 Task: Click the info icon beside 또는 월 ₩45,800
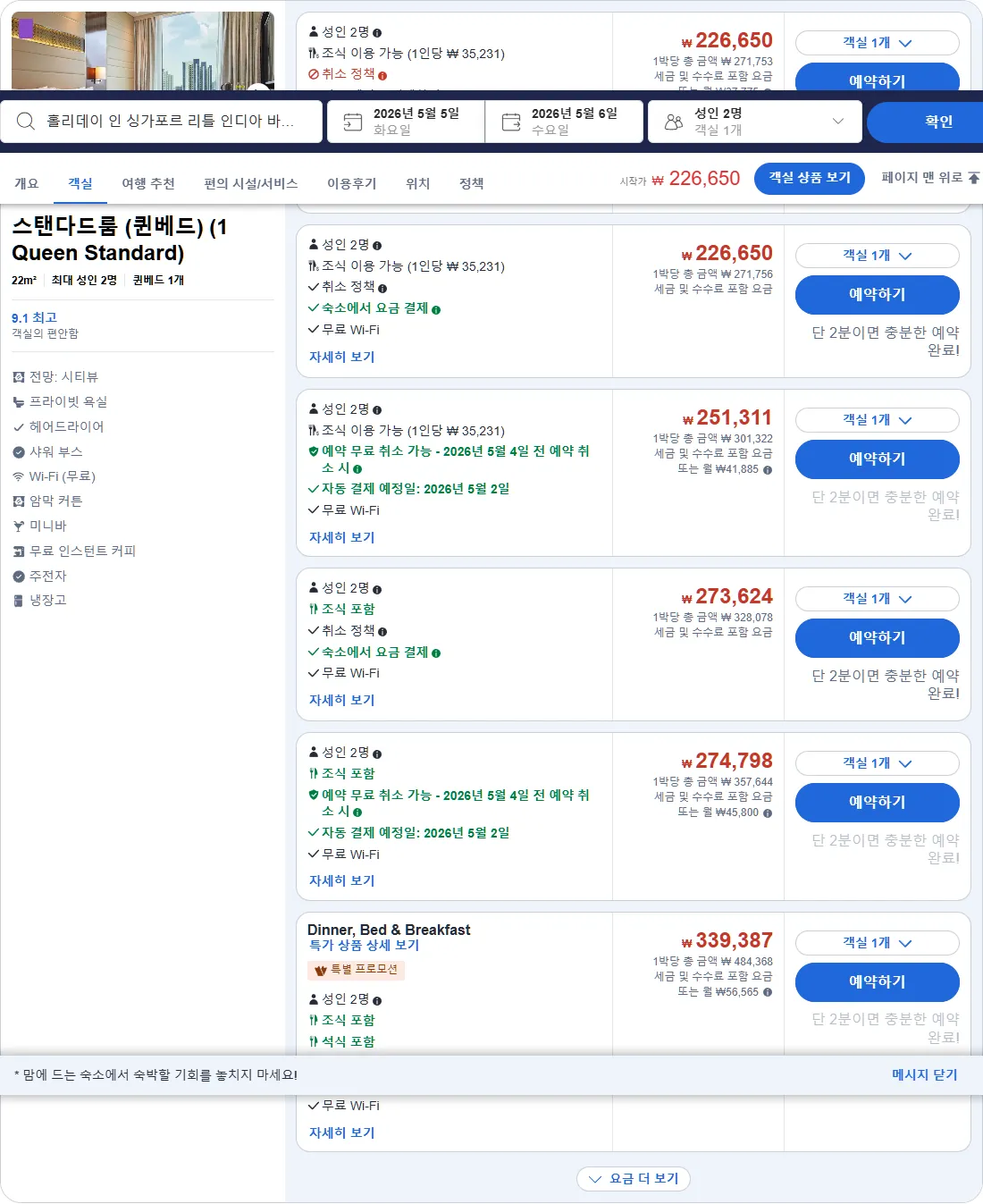pyautogui.click(x=768, y=812)
